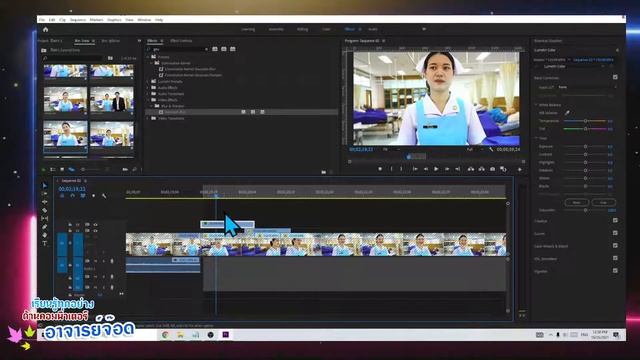Select the Selection tool in the timeline toolbar
Viewport: 640px width, 360px height.
(44, 186)
